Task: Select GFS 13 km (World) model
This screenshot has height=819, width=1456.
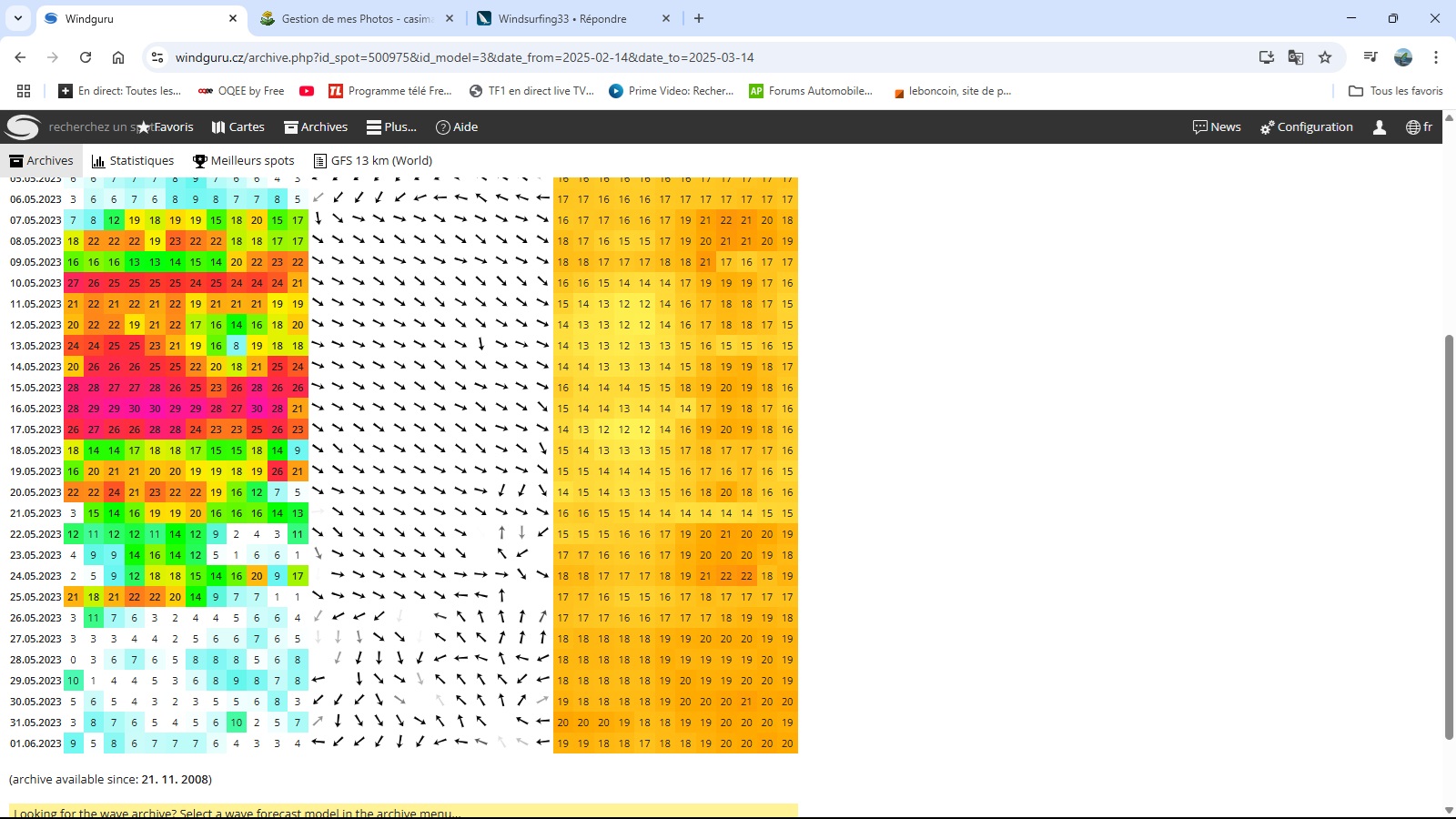Action: [373, 161]
